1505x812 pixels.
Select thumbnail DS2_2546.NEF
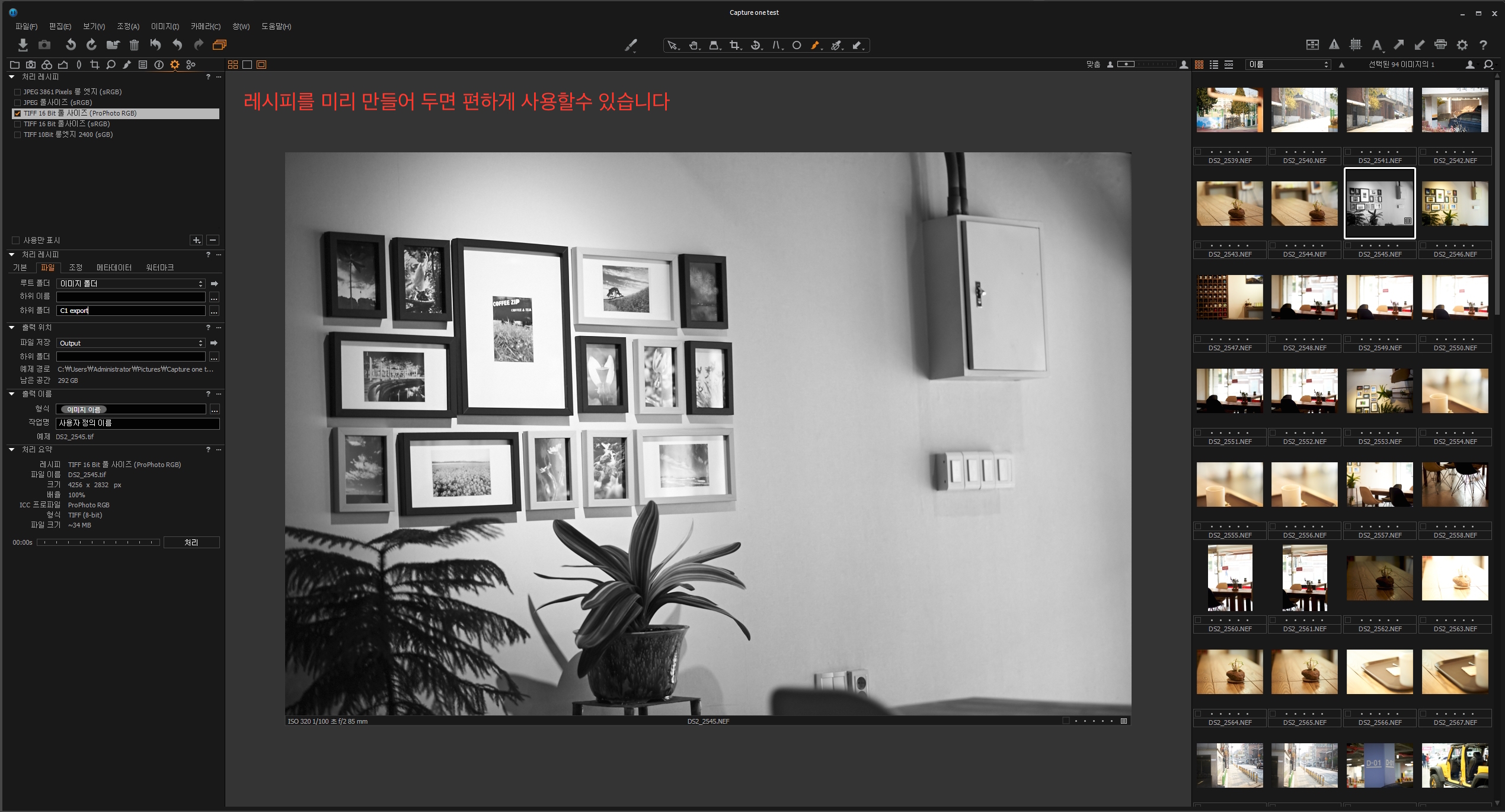pos(1455,204)
